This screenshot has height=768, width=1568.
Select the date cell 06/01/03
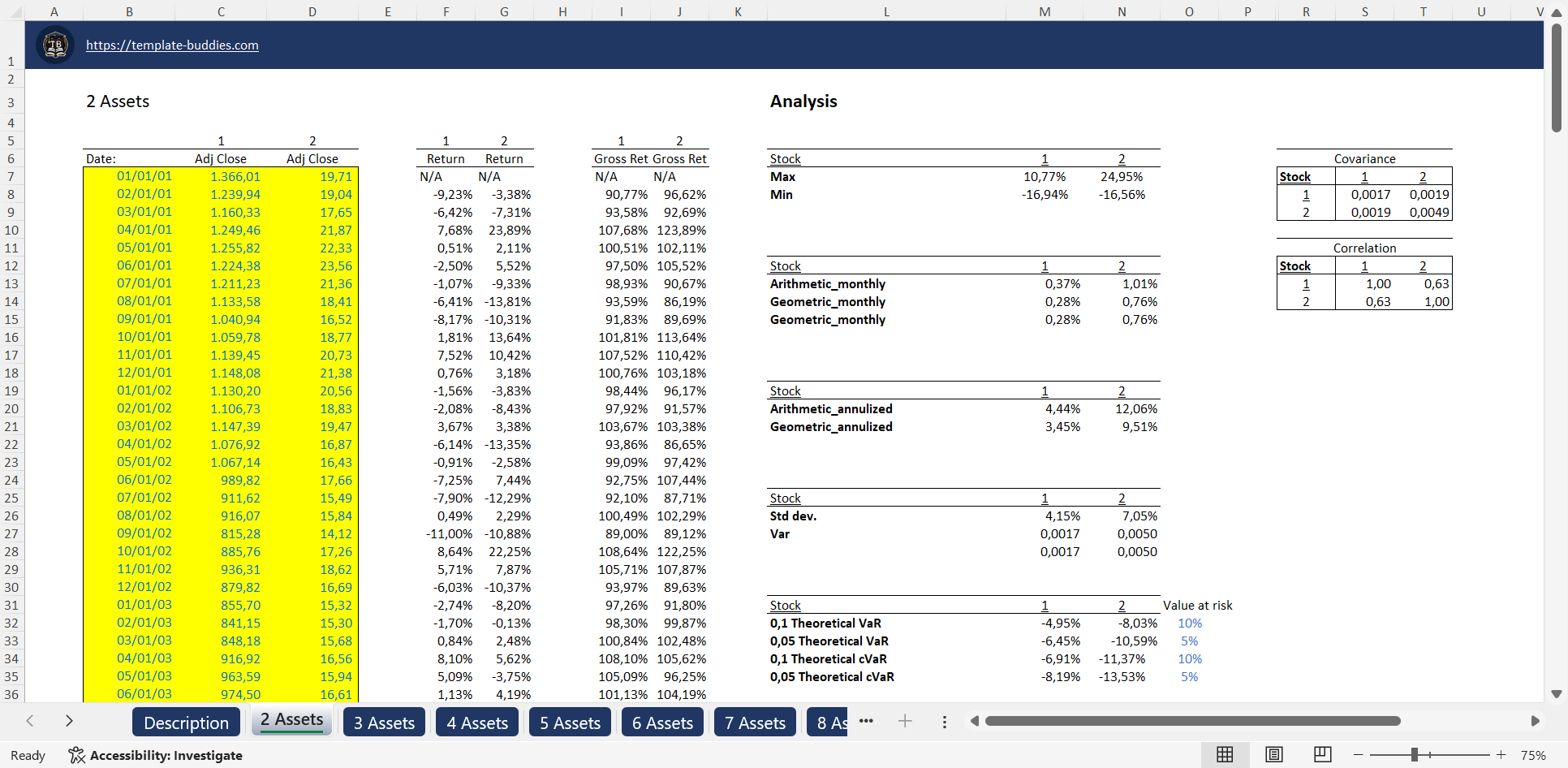(144, 694)
